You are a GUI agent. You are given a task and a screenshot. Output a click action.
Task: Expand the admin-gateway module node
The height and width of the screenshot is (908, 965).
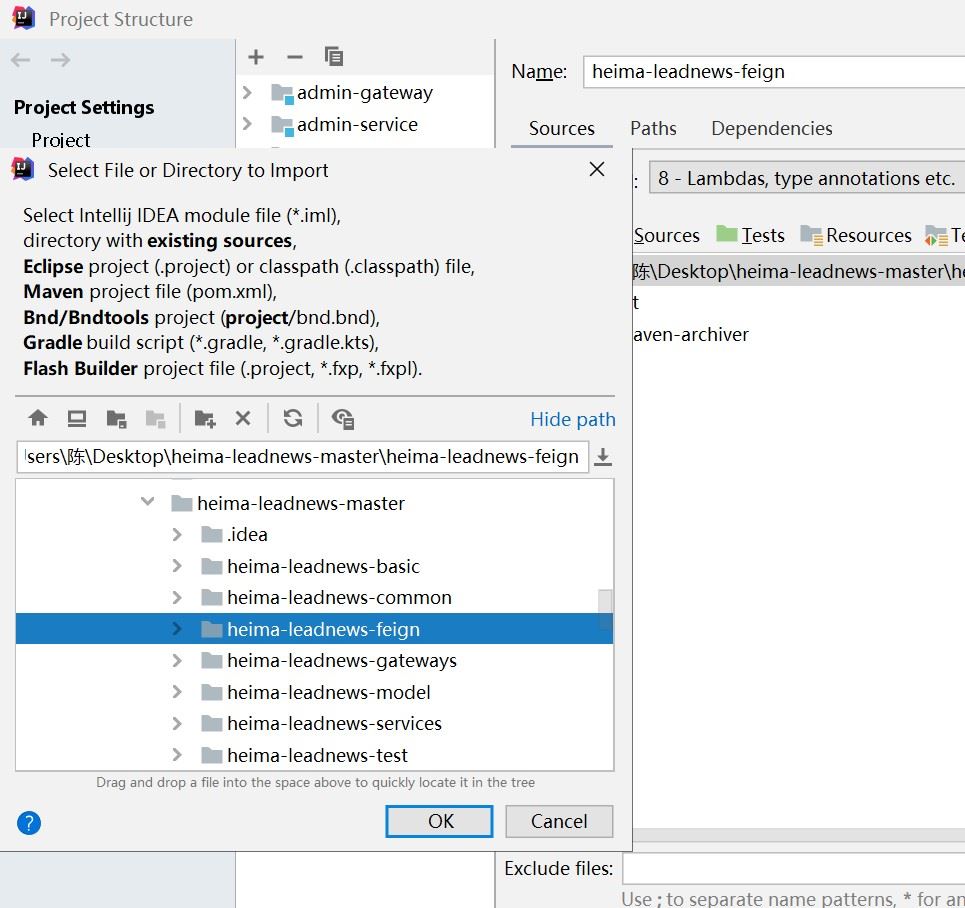(247, 92)
